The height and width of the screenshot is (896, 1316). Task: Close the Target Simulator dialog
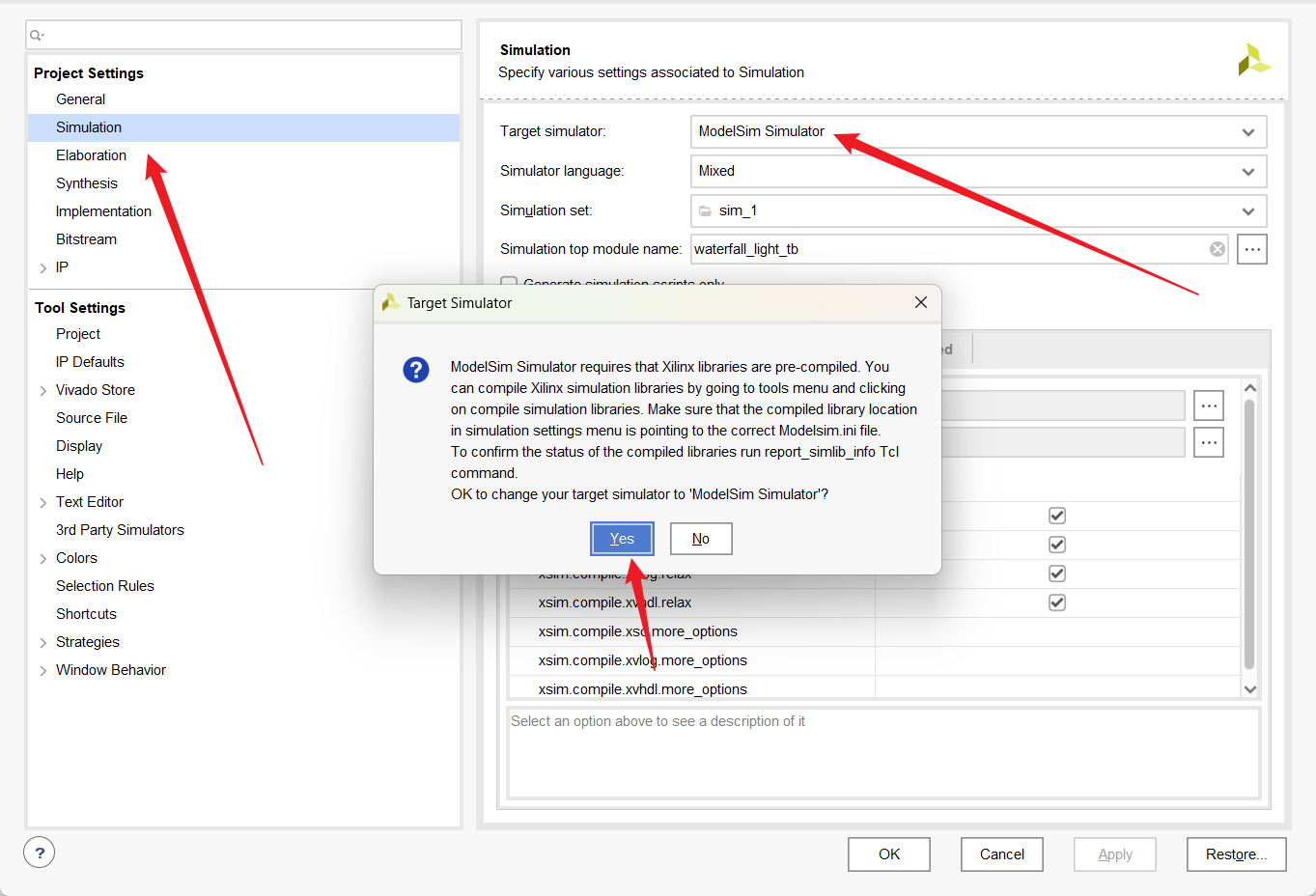pyautogui.click(x=921, y=303)
